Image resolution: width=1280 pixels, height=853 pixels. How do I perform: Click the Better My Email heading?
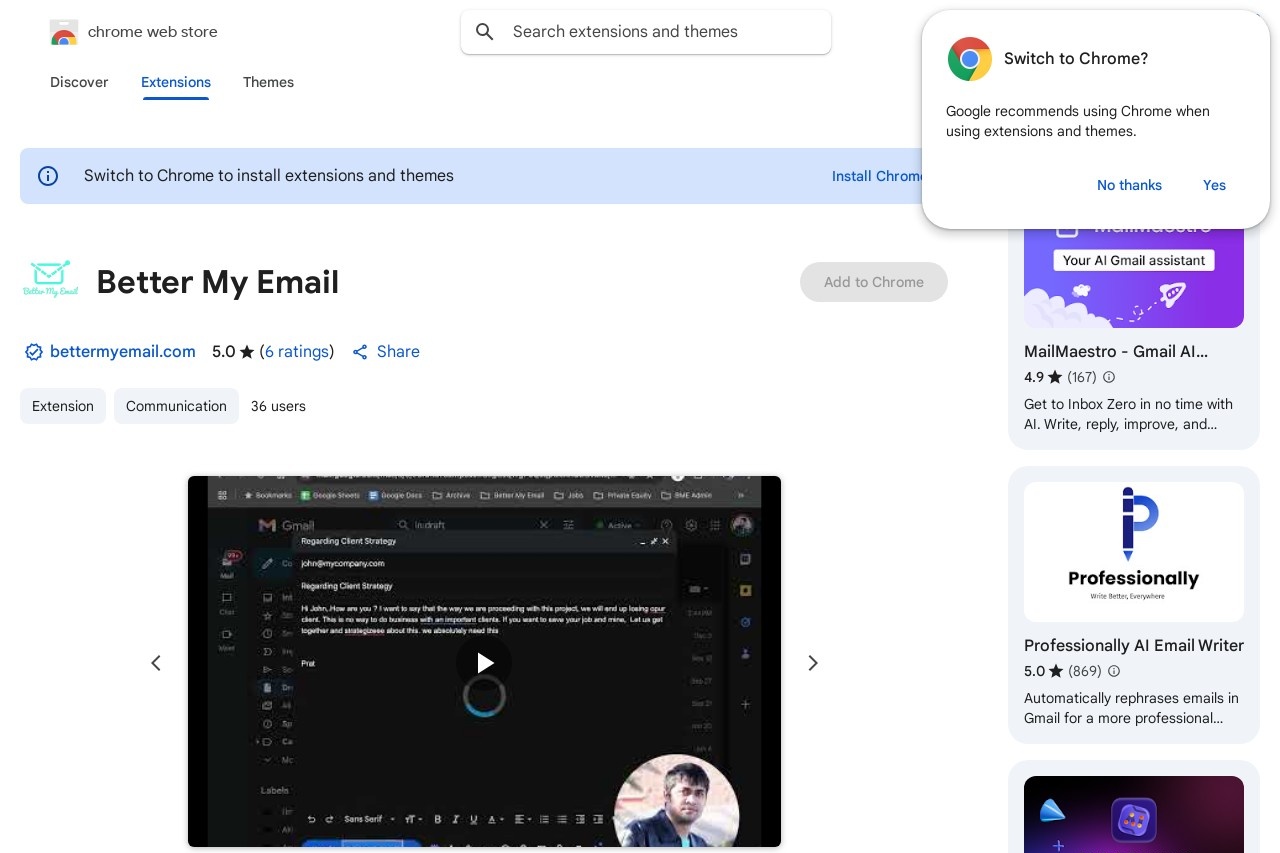tap(218, 282)
